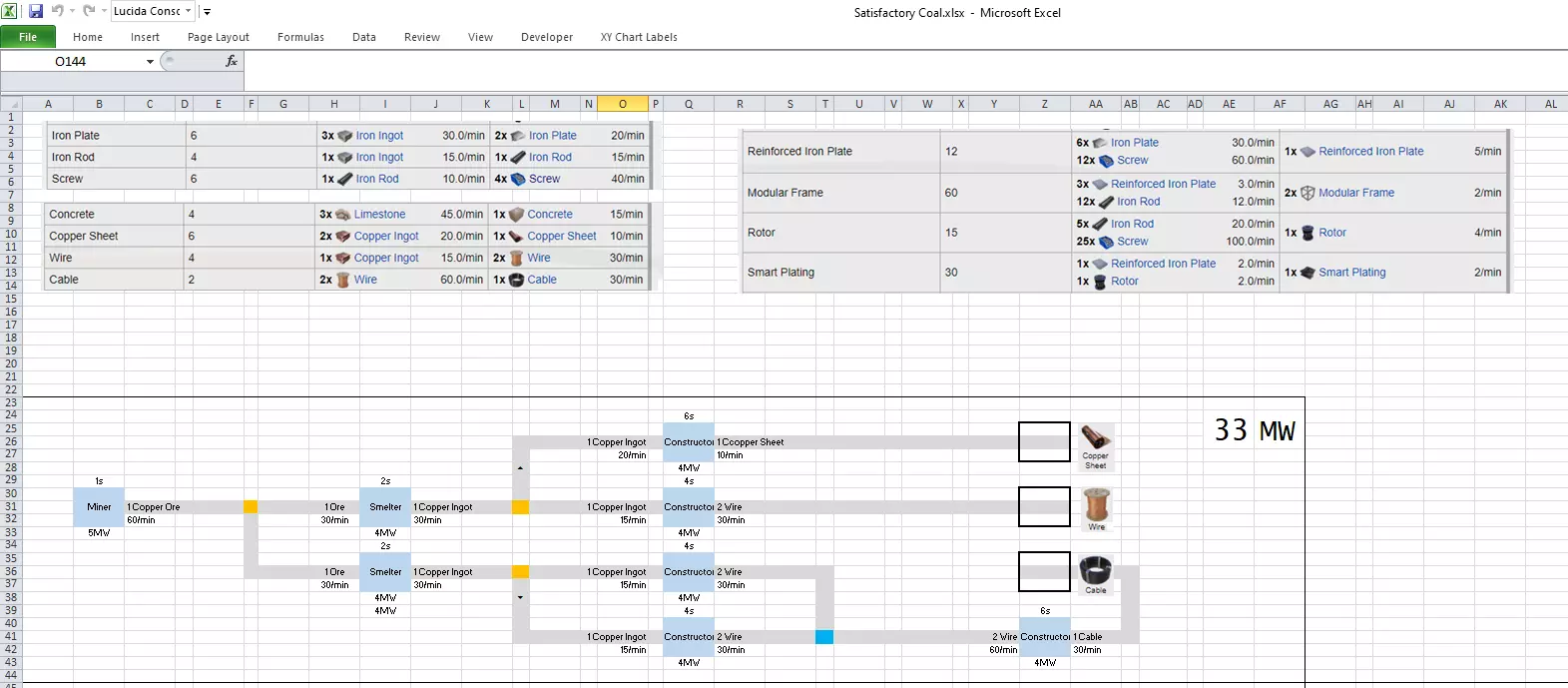1568x688 pixels.
Task: Select the '1 Copper Ore' cell
Action: pos(154,507)
